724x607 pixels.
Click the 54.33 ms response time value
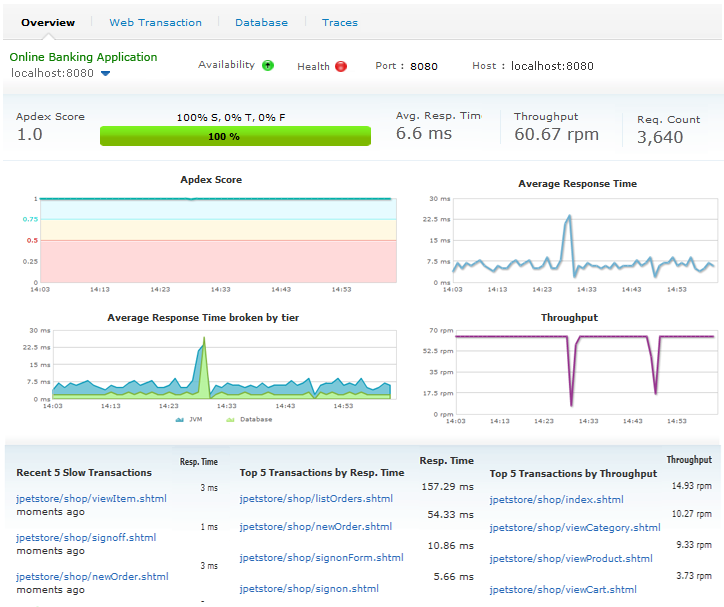pyautogui.click(x=451, y=515)
